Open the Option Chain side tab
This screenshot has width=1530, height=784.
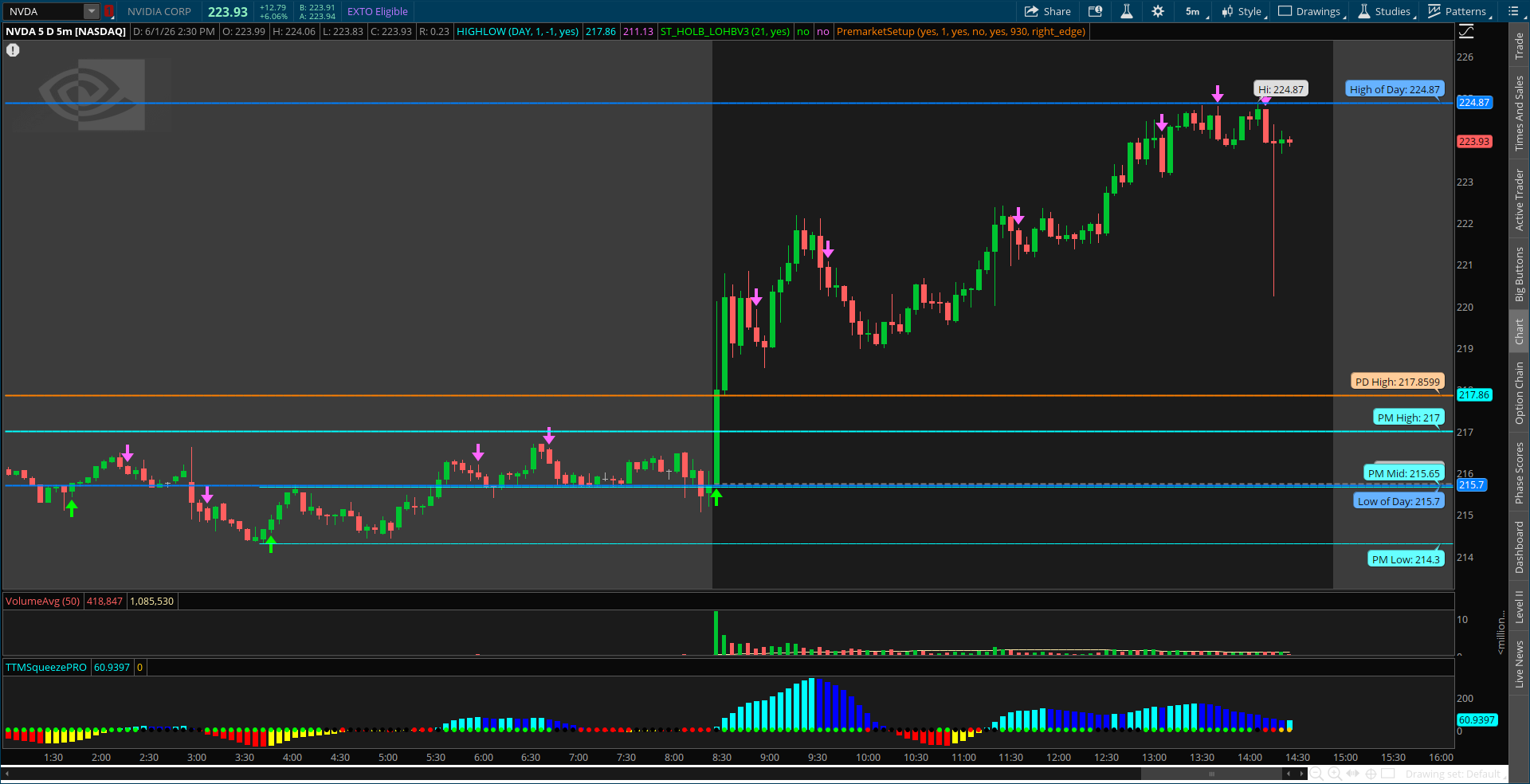[x=1520, y=393]
